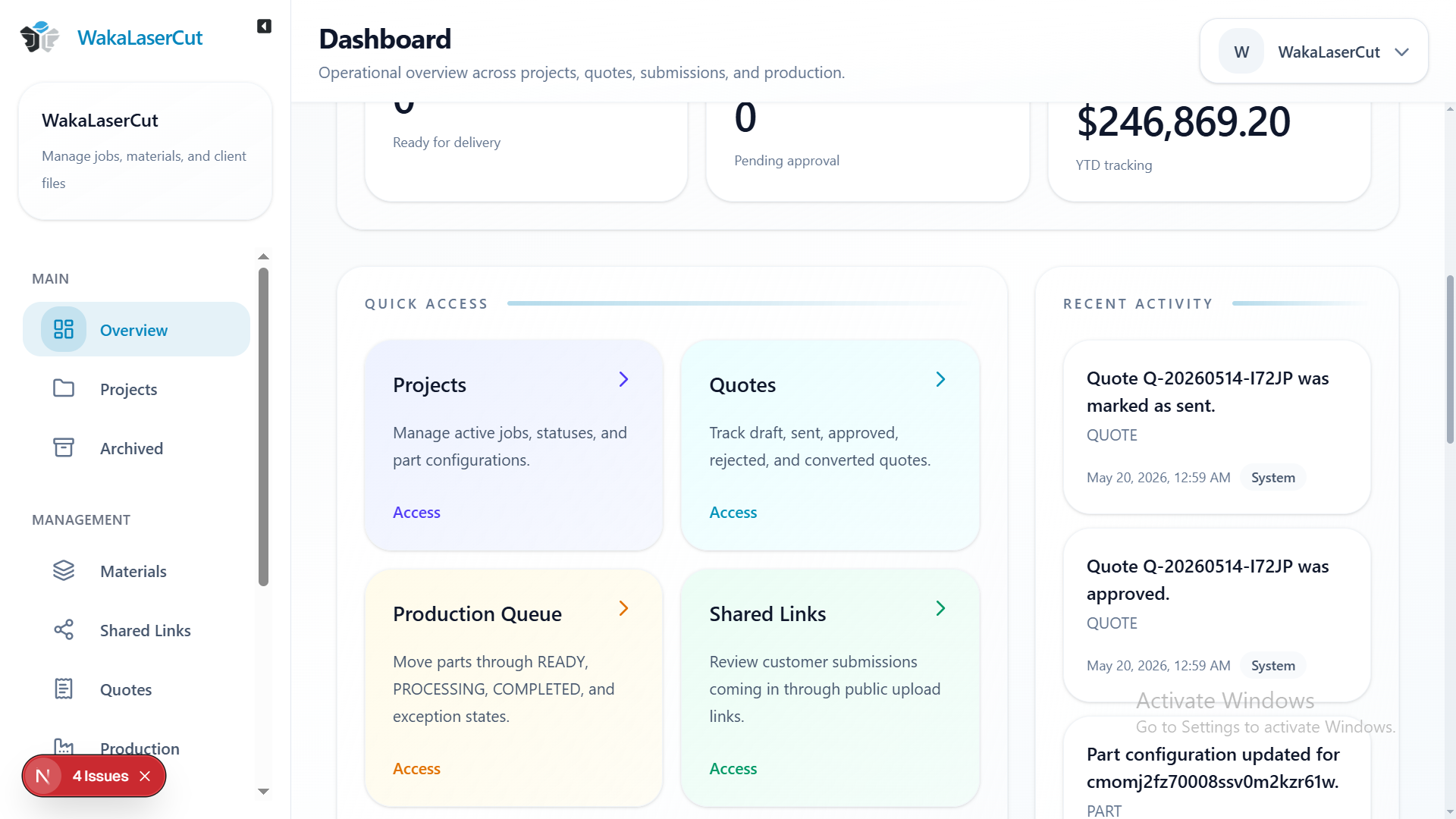Go to Projects in the sidebar menu
The width and height of the screenshot is (1456, 819).
[x=136, y=389]
